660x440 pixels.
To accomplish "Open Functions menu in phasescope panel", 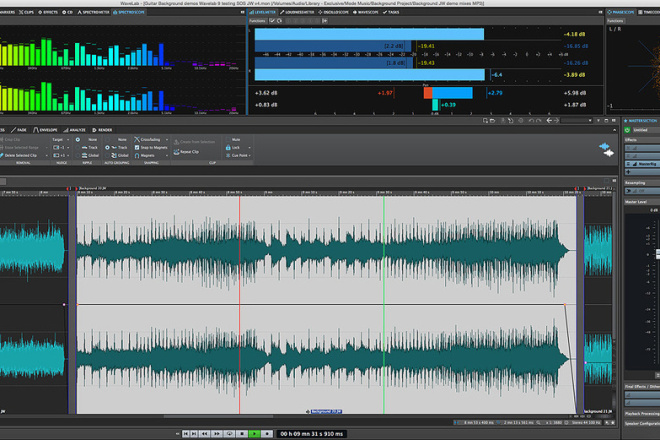I will (615, 21).
